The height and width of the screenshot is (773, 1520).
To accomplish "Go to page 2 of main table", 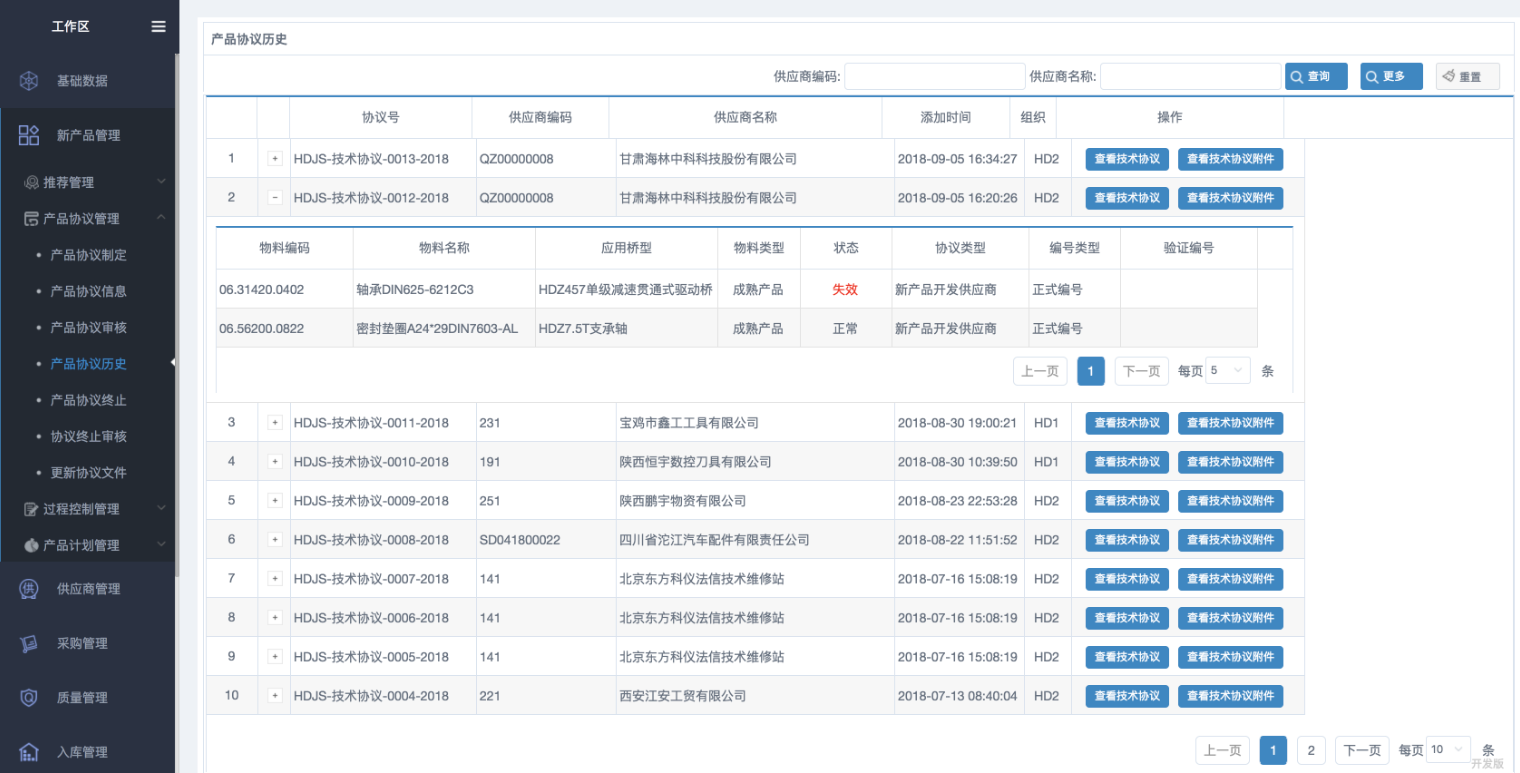I will [1311, 750].
